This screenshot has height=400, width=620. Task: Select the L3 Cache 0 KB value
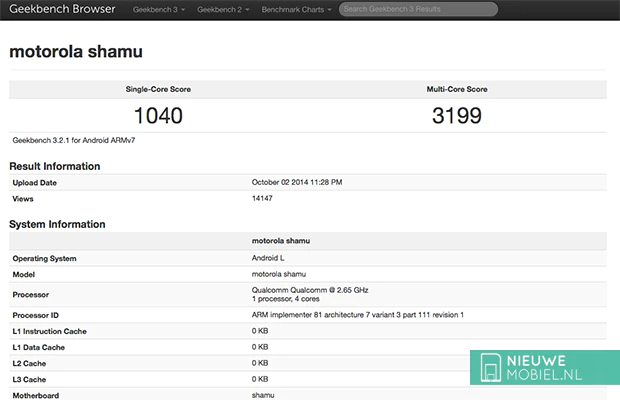point(260,379)
